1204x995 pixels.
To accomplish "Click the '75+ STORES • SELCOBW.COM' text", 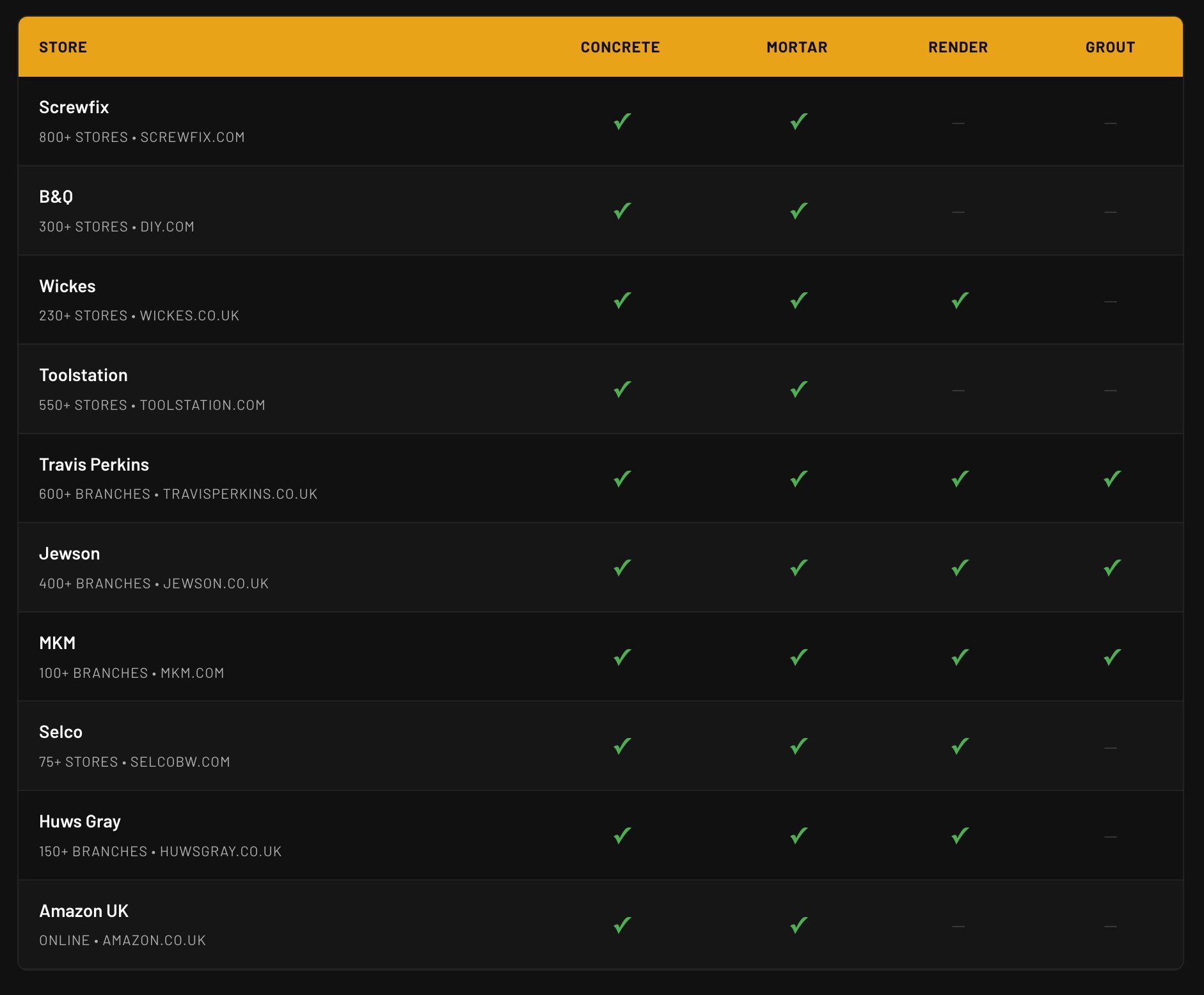I will tap(134, 762).
